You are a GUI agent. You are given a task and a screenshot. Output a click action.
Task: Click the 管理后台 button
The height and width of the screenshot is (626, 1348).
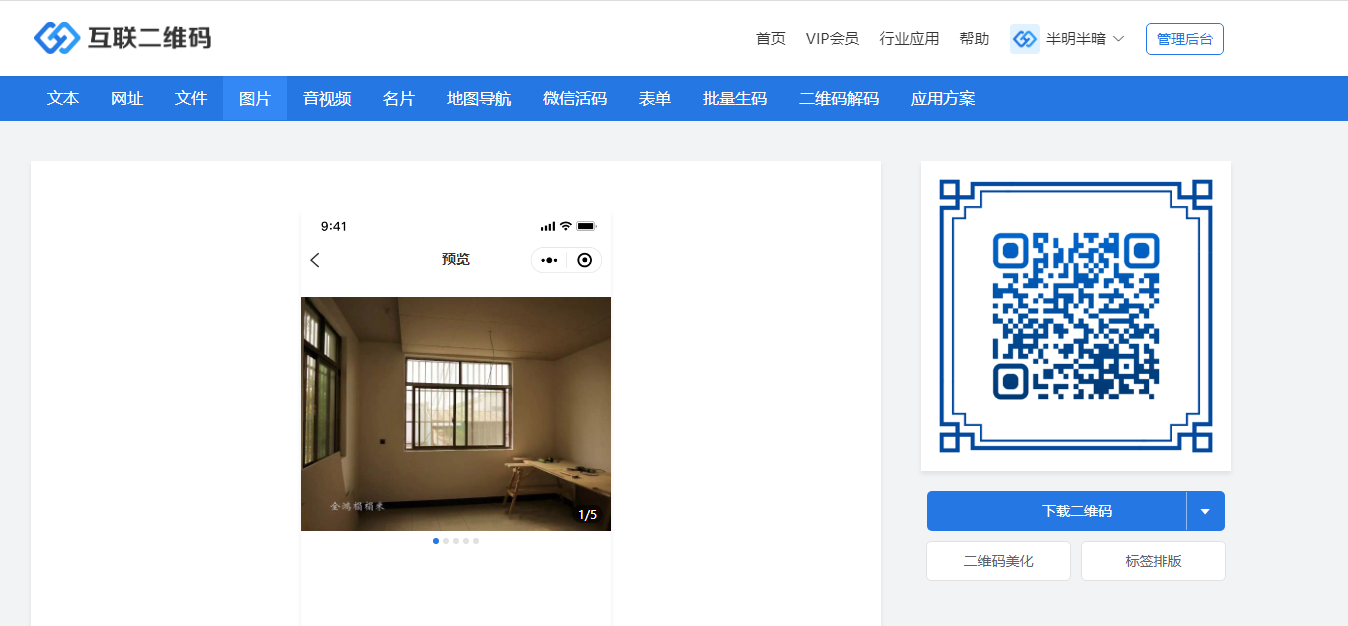[x=1185, y=39]
